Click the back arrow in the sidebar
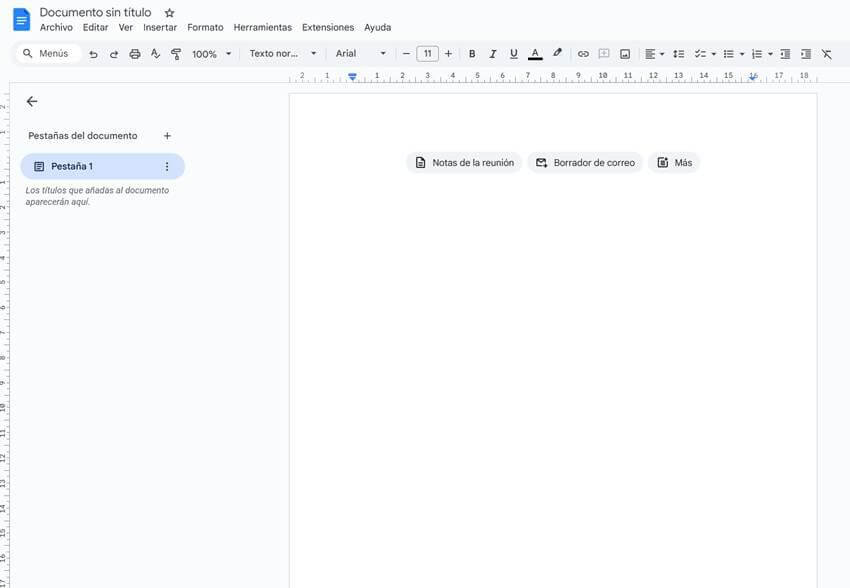Viewport: 850px width, 588px height. click(x=32, y=101)
